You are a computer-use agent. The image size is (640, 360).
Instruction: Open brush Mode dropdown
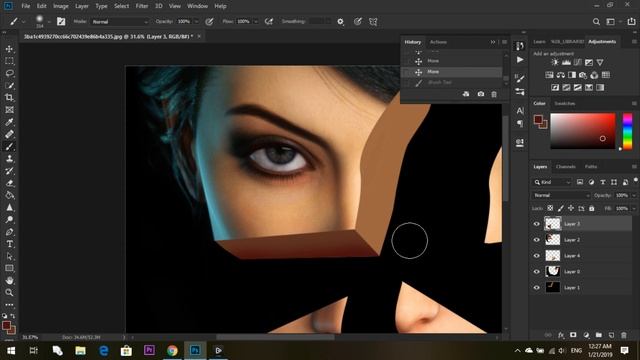pyautogui.click(x=120, y=22)
